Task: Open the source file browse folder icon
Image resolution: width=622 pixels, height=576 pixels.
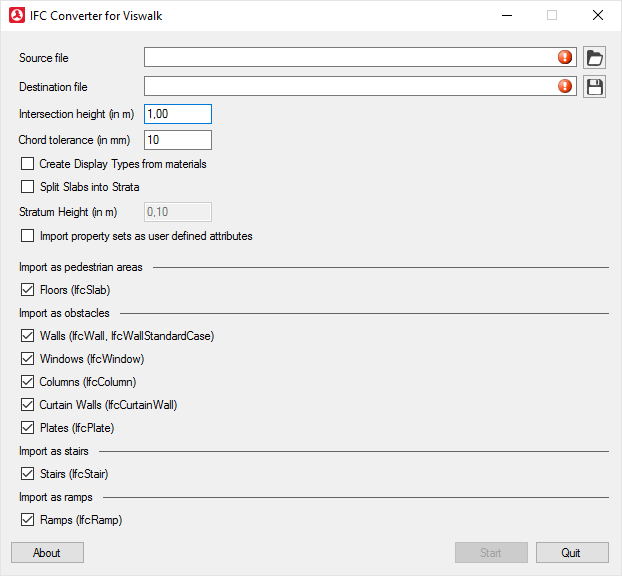Action: pyautogui.click(x=595, y=58)
